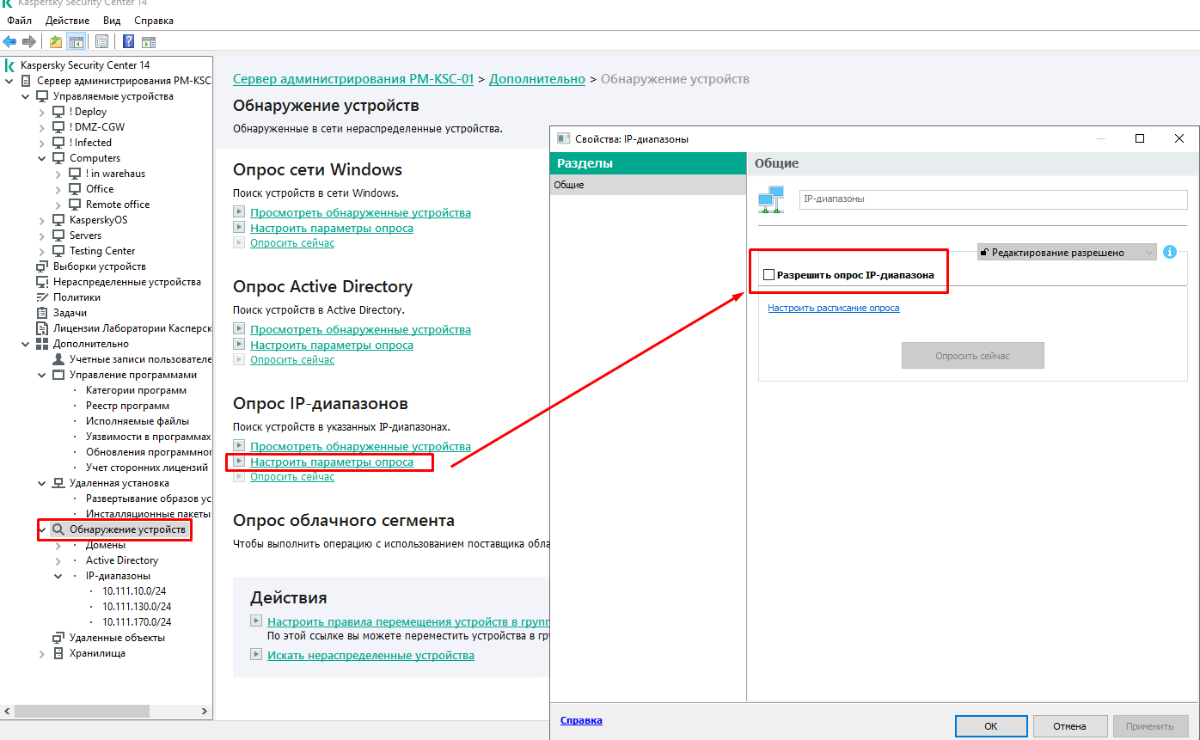1200x740 pixels.
Task: Click the Выборки устройств icon
Action: click(42, 267)
